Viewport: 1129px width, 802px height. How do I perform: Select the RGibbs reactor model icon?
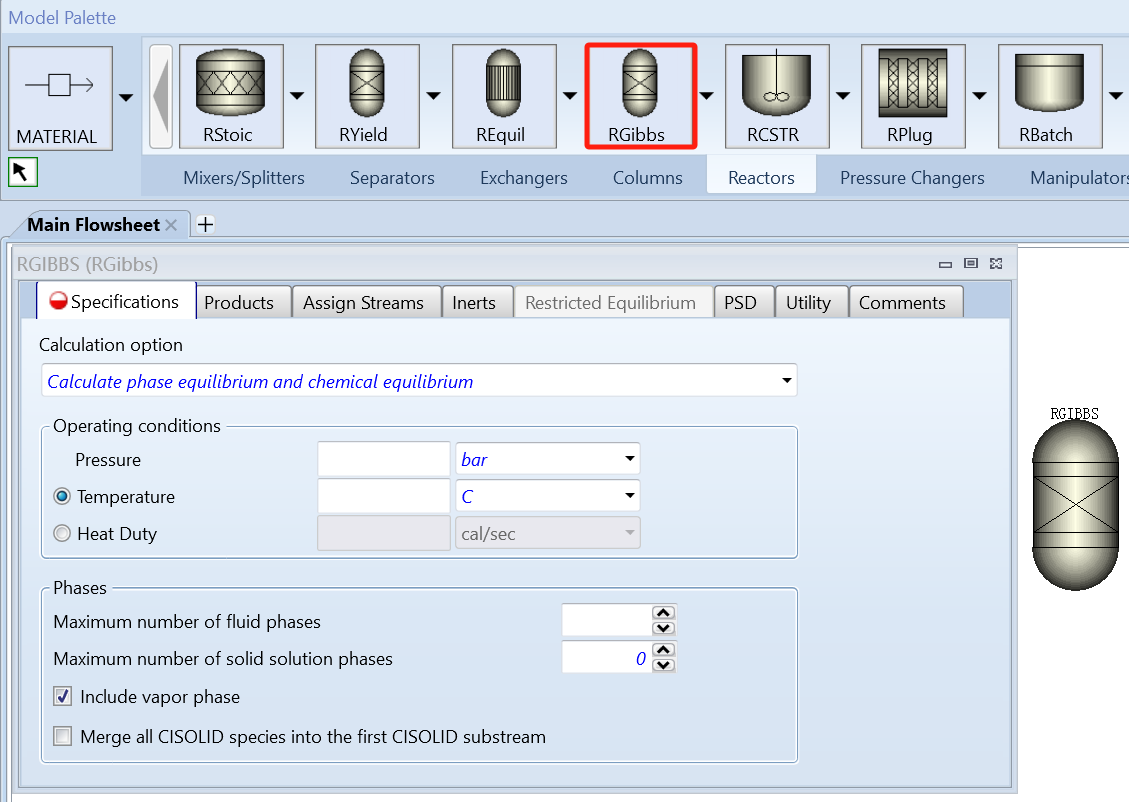click(640, 96)
